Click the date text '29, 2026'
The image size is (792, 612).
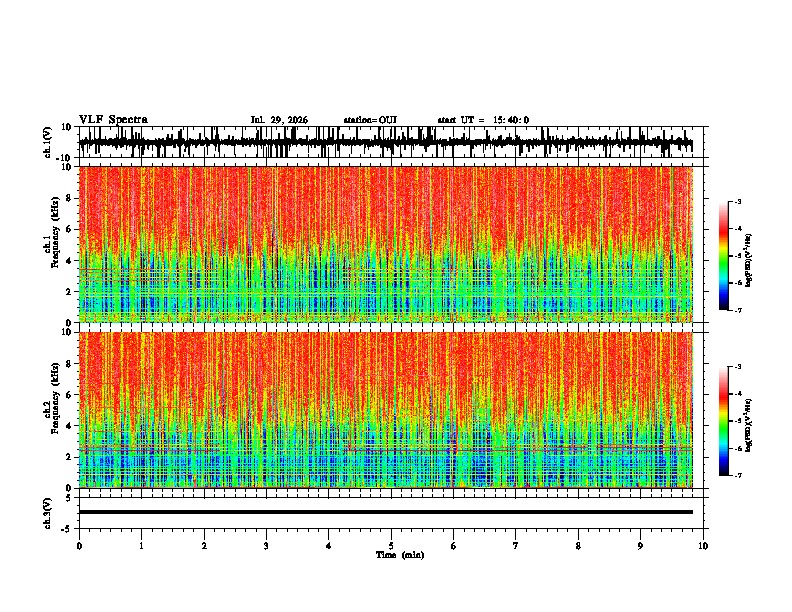click(287, 120)
